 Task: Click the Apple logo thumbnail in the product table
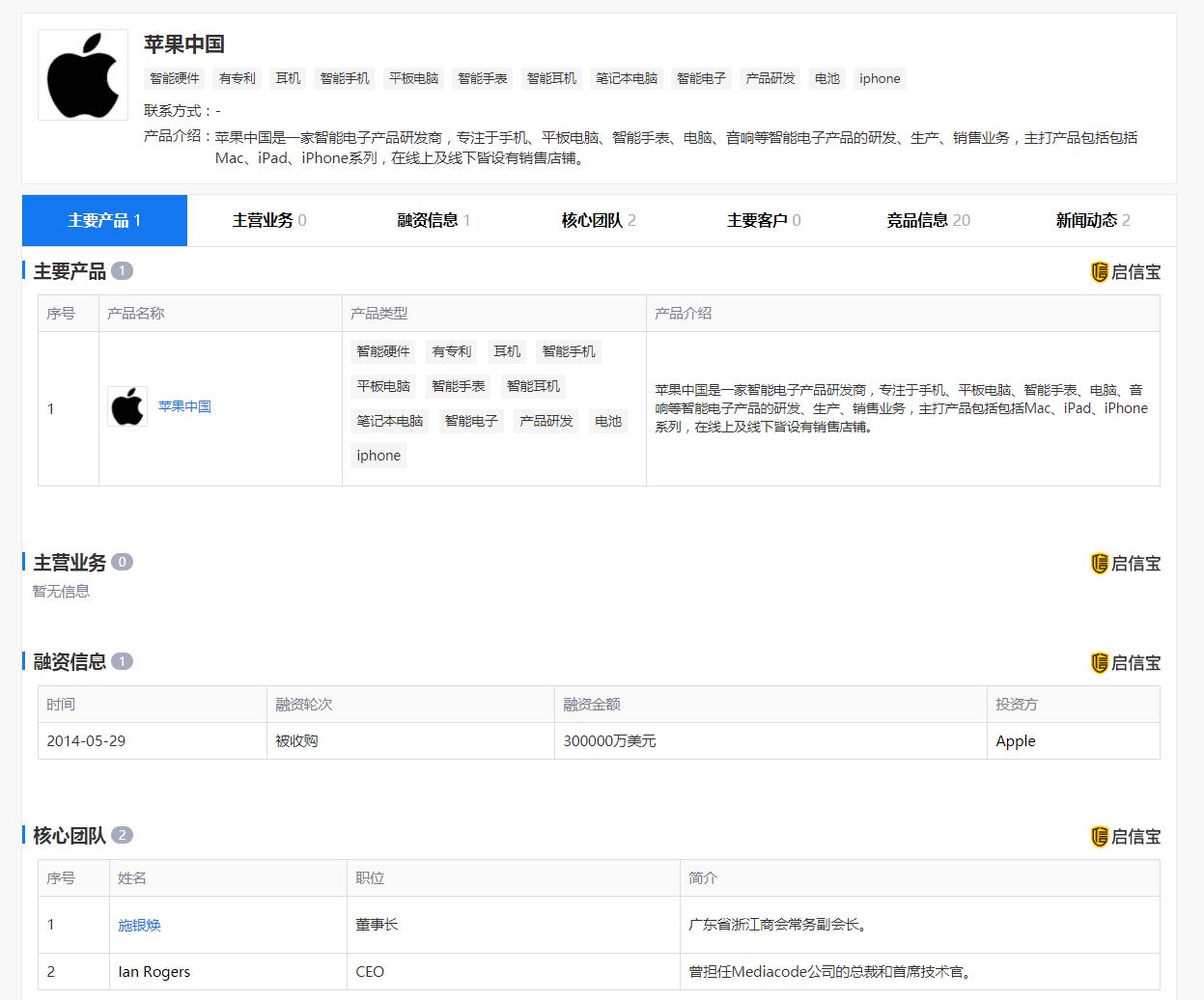(x=127, y=406)
